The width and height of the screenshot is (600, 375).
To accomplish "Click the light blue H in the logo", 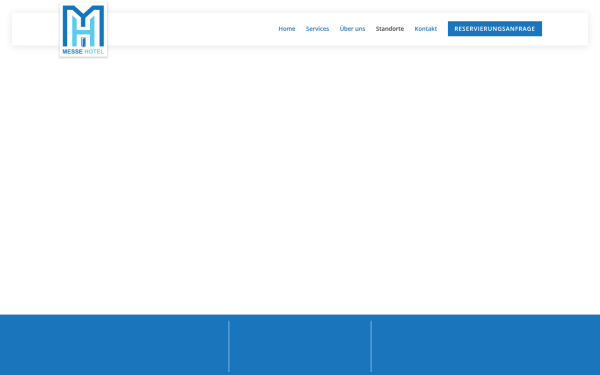I will tap(83, 32).
